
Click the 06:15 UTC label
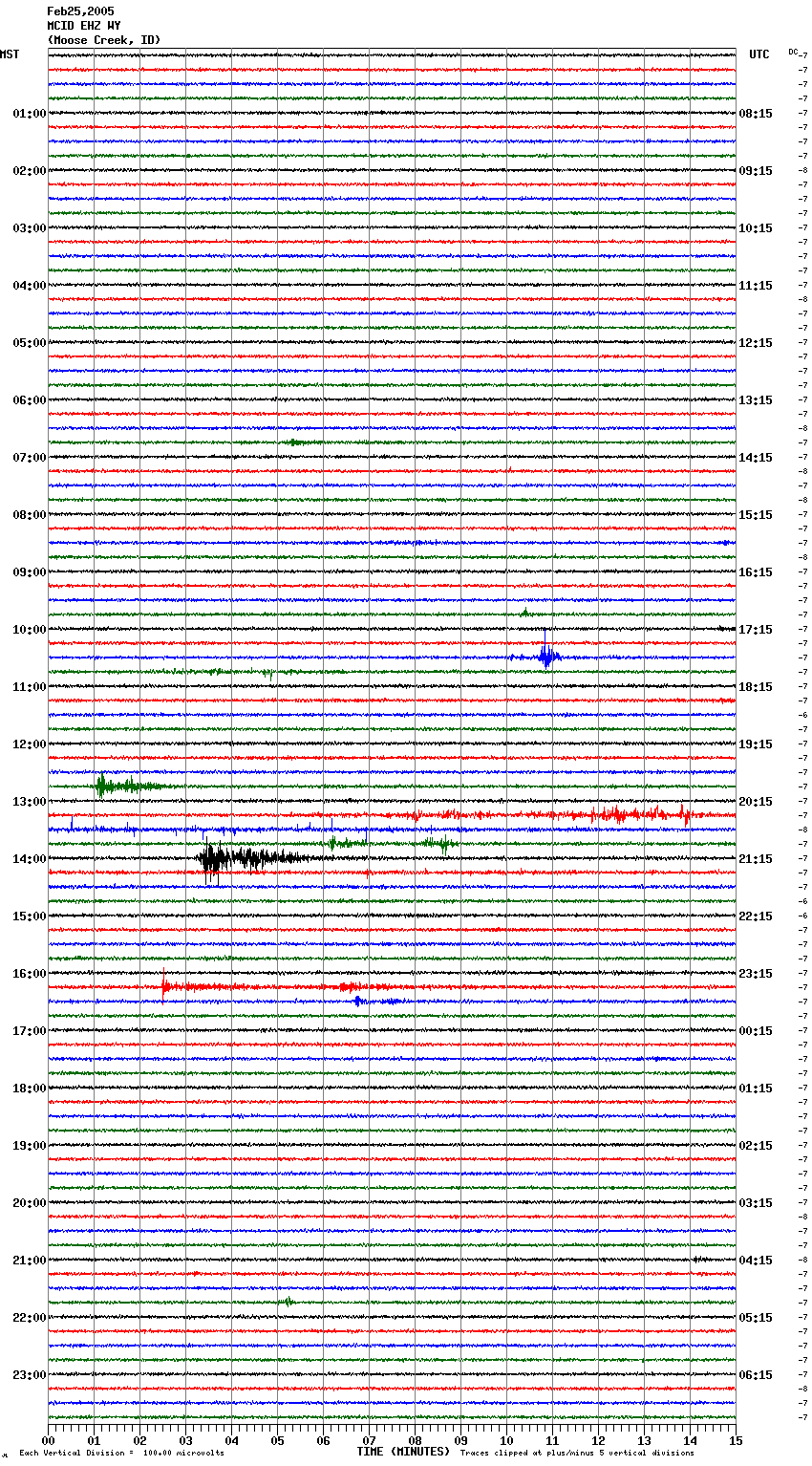coord(756,1375)
